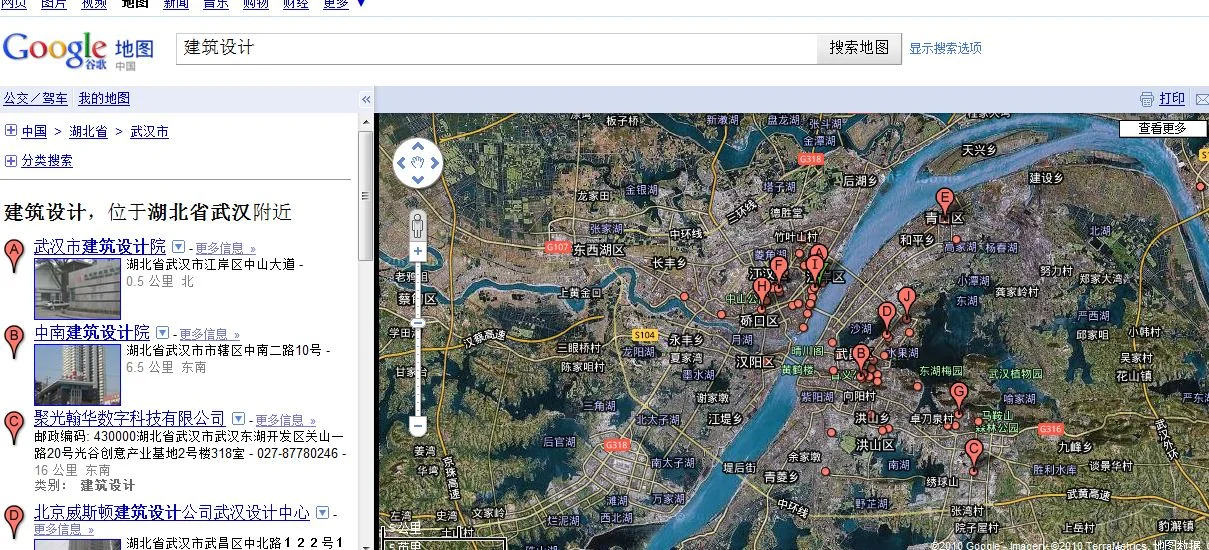Switch to the 音乐 tab
Image resolution: width=1209 pixels, height=550 pixels.
point(216,4)
